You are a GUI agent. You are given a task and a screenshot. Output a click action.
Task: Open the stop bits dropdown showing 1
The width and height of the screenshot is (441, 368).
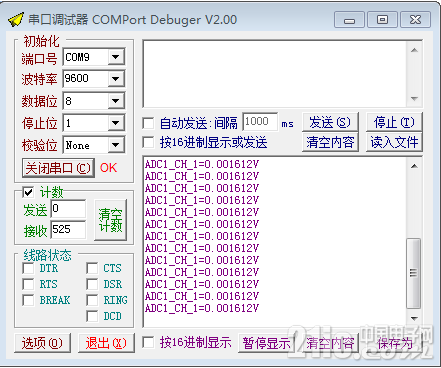(x=116, y=123)
